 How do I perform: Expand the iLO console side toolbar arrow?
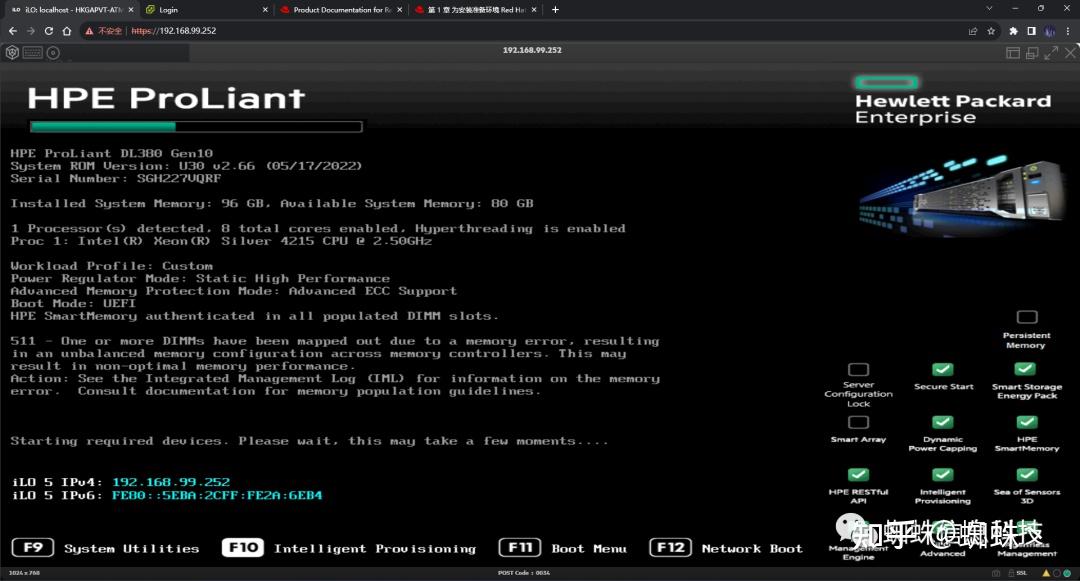pos(186,51)
